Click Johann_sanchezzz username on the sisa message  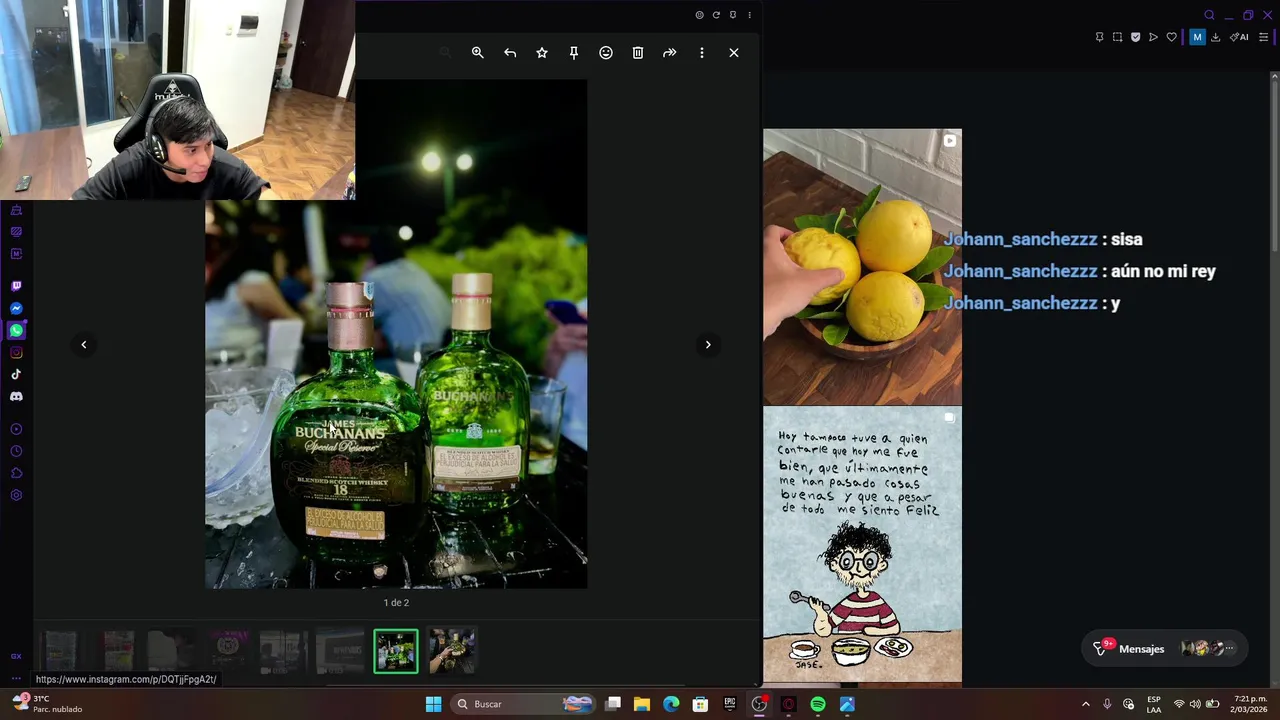[x=1020, y=239]
